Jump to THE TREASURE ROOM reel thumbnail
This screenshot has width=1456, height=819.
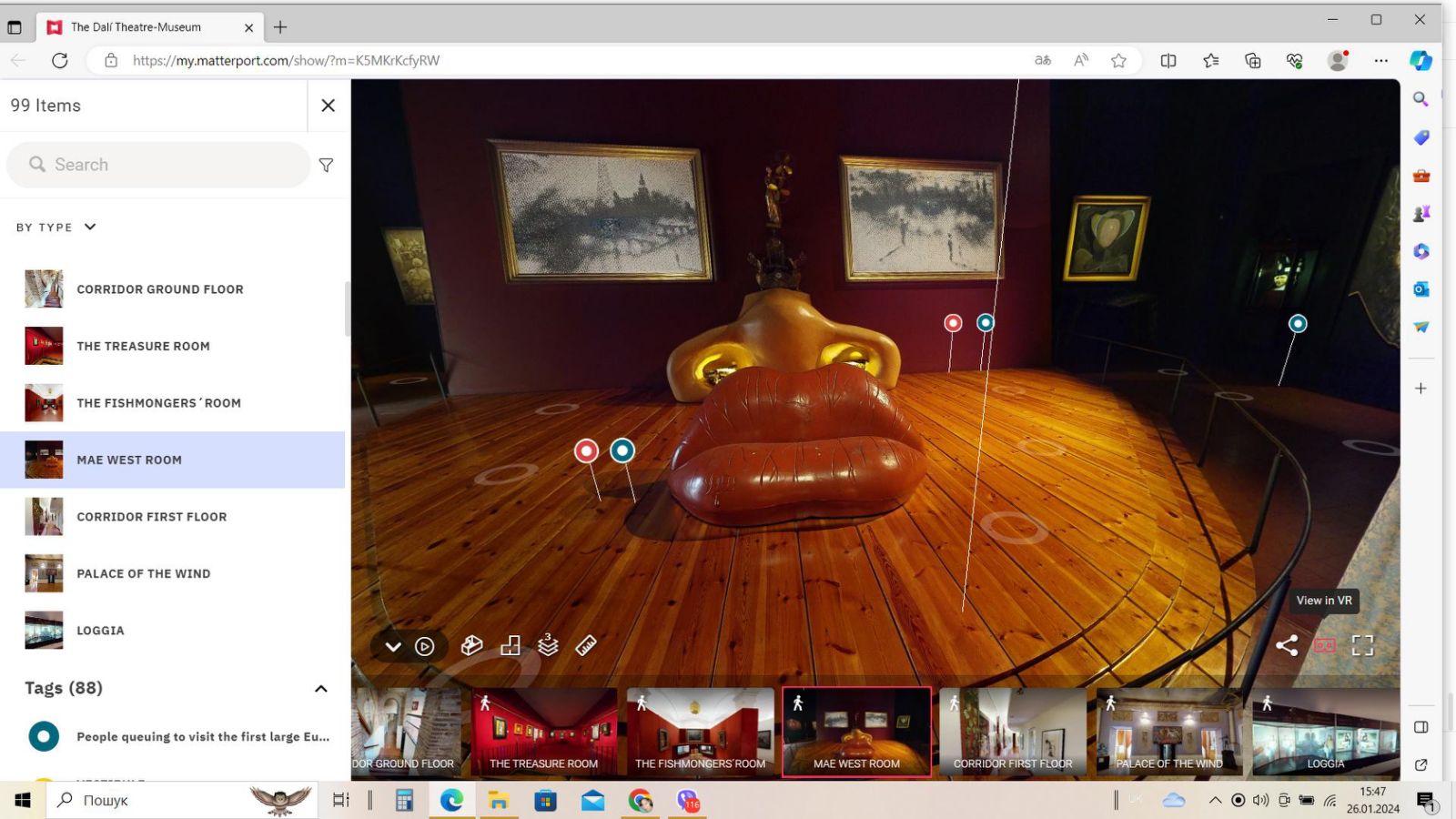(544, 732)
